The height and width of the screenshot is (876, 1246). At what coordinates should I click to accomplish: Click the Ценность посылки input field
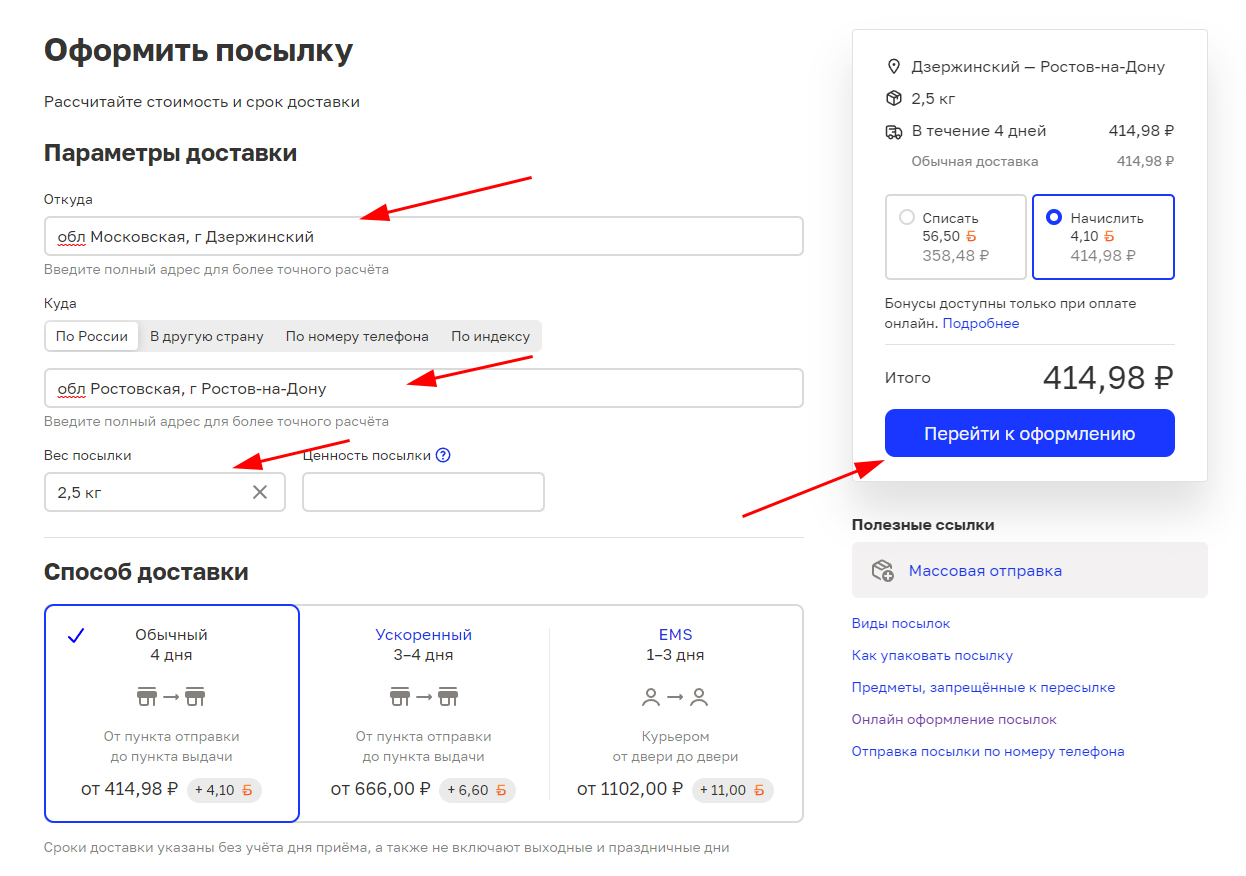[x=423, y=492]
